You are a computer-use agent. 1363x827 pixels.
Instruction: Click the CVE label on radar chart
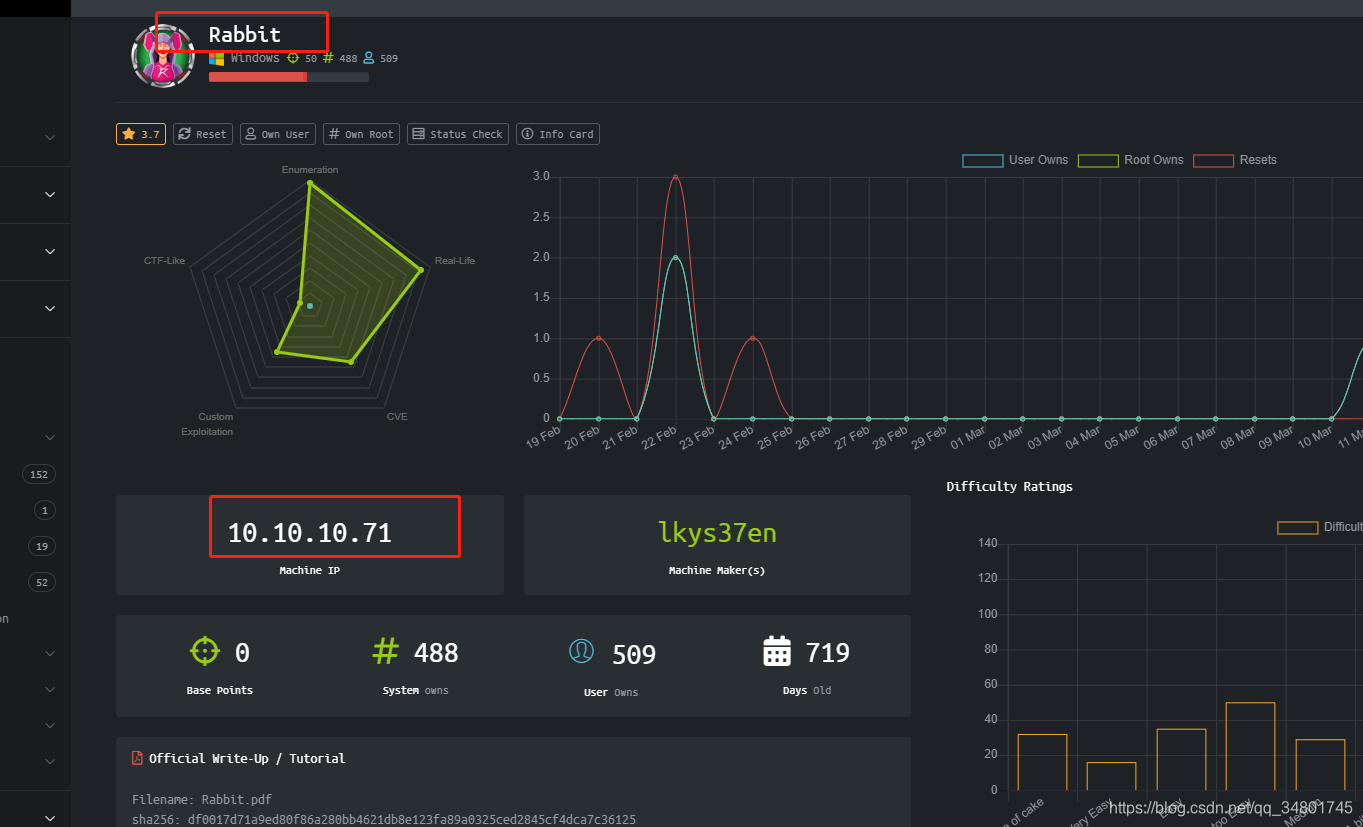397,417
